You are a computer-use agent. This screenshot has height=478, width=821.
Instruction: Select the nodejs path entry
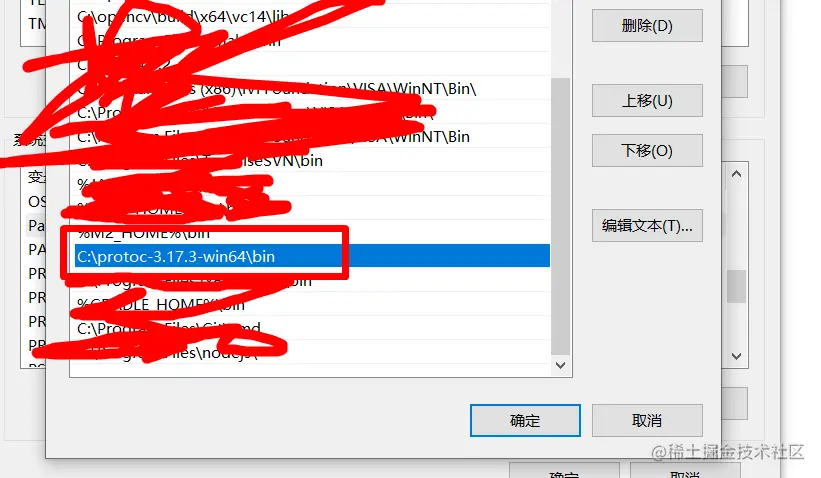312,352
